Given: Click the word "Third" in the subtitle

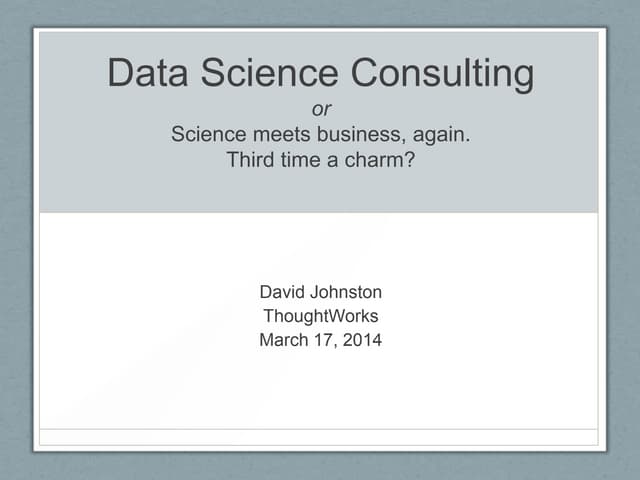Looking at the screenshot, I should (250, 159).
